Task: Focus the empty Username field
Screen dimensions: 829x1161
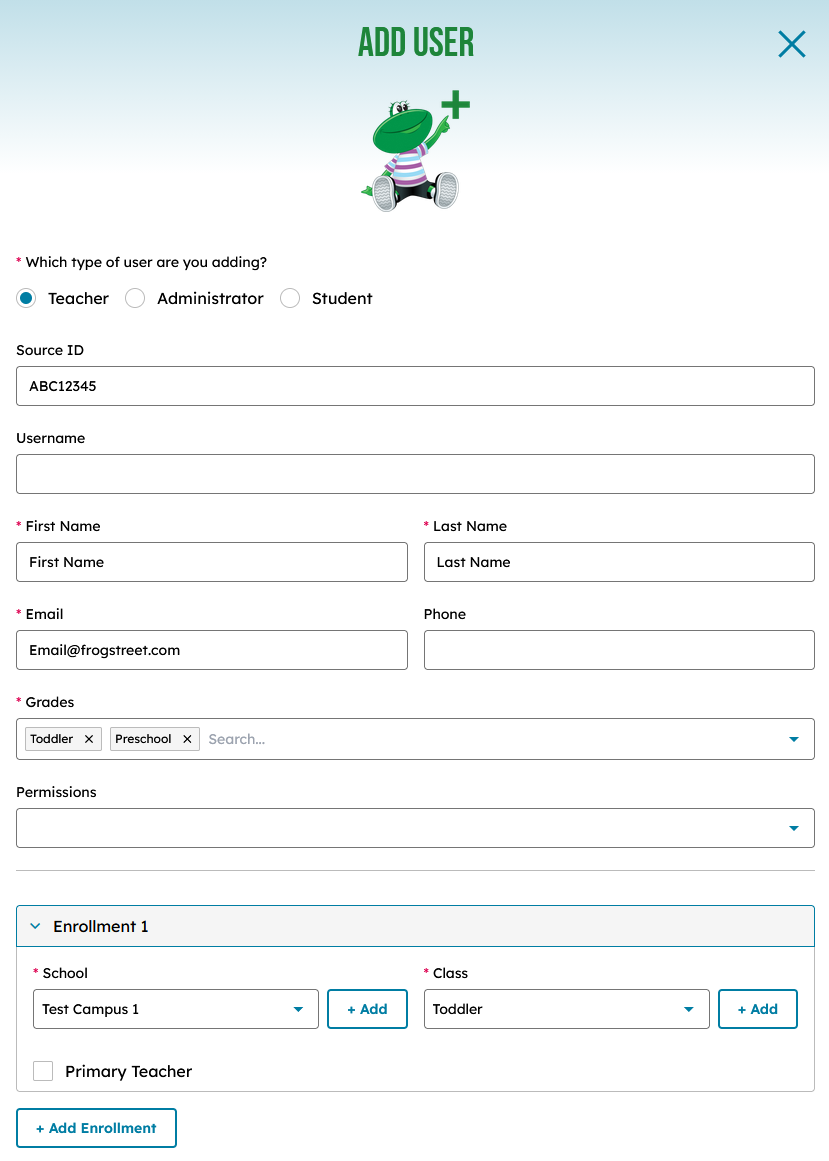Action: pos(415,474)
